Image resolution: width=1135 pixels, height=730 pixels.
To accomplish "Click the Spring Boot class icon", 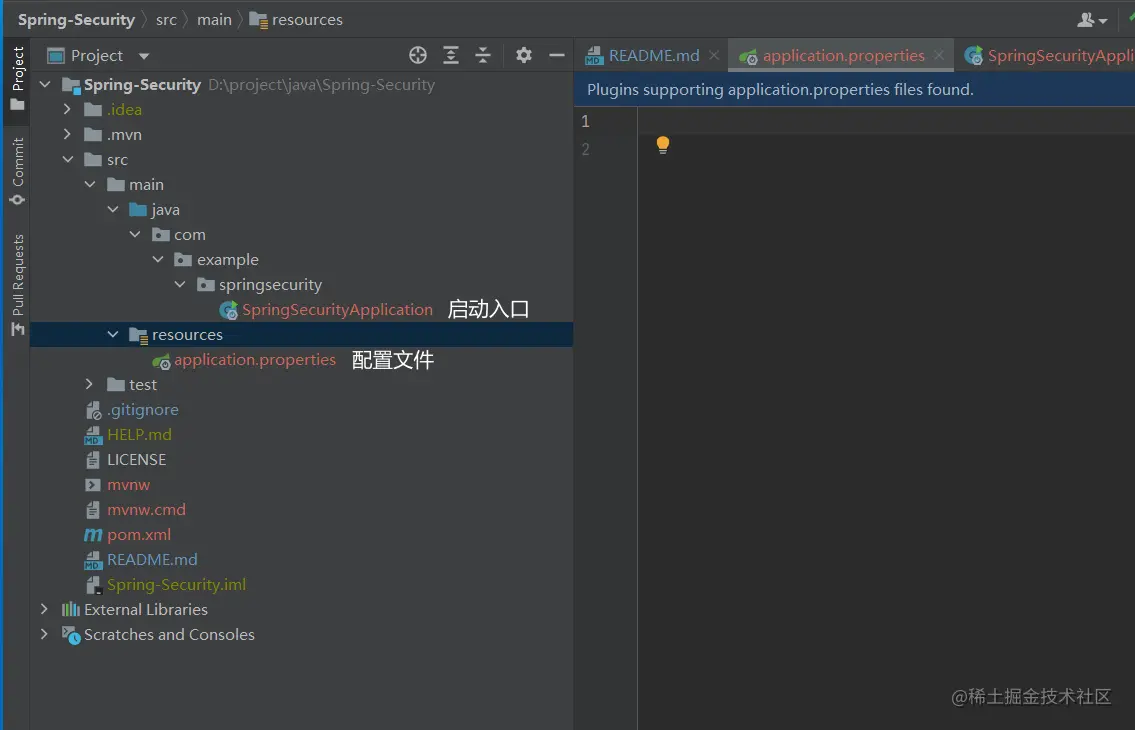I will [229, 311].
